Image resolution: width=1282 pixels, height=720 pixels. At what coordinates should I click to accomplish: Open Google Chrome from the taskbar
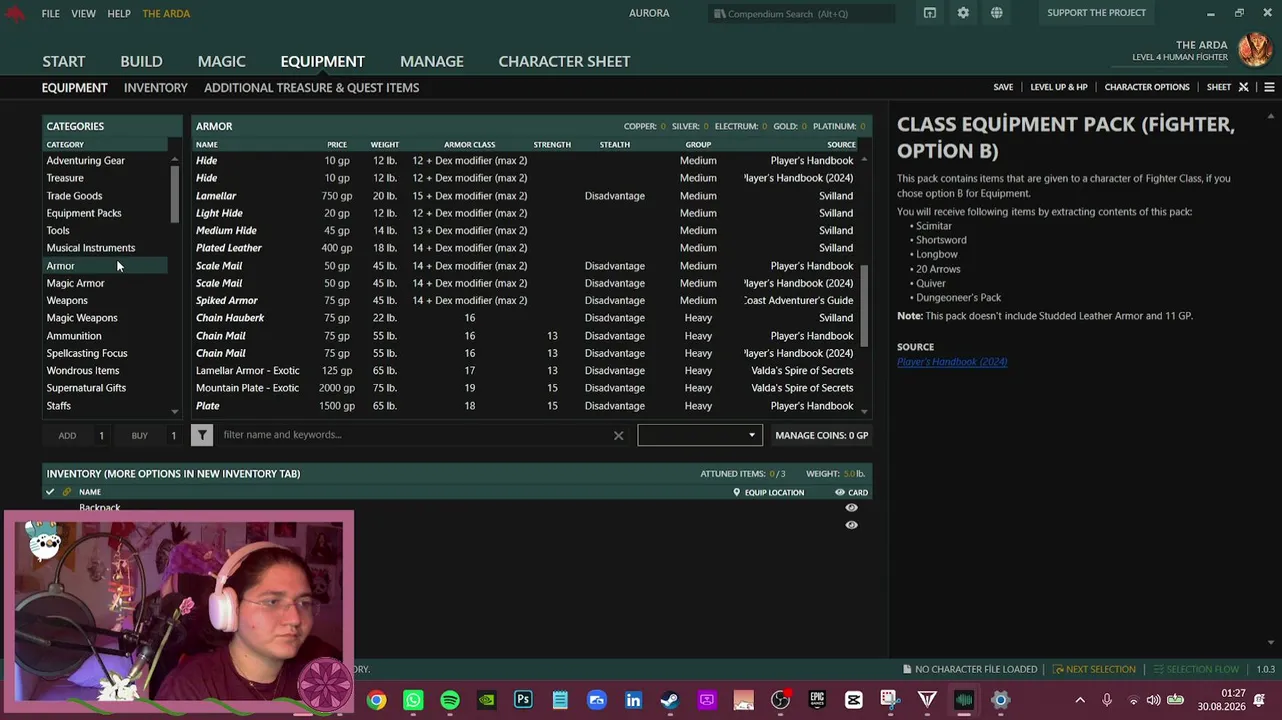[376, 700]
